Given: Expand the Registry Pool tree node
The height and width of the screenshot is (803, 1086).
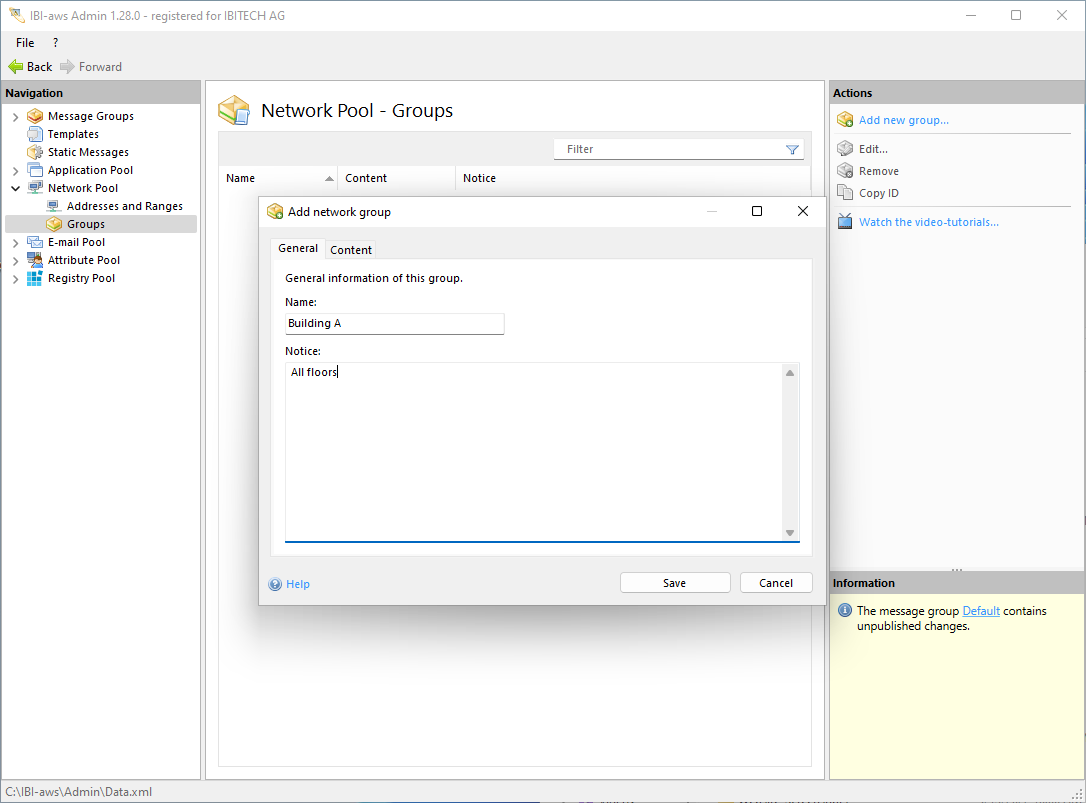Looking at the screenshot, I should [x=15, y=279].
